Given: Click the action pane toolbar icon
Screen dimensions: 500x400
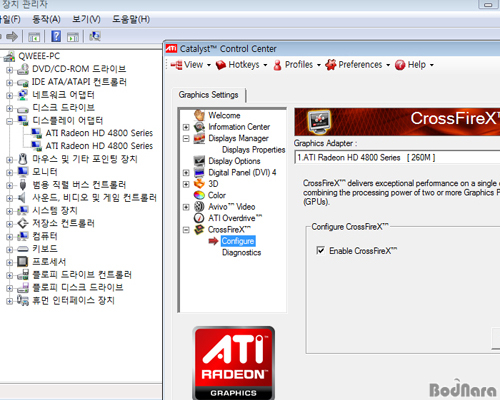Looking at the screenshot, I should [73, 37].
